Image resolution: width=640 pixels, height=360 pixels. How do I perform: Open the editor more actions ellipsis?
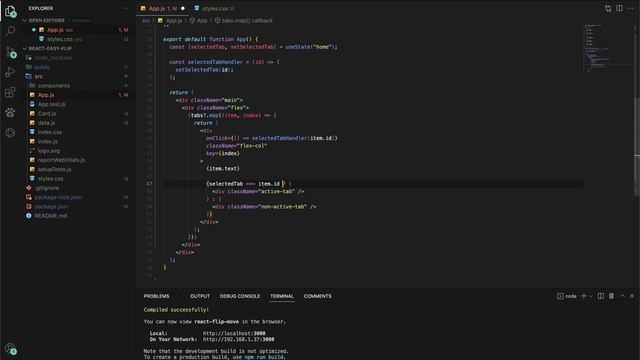631,8
